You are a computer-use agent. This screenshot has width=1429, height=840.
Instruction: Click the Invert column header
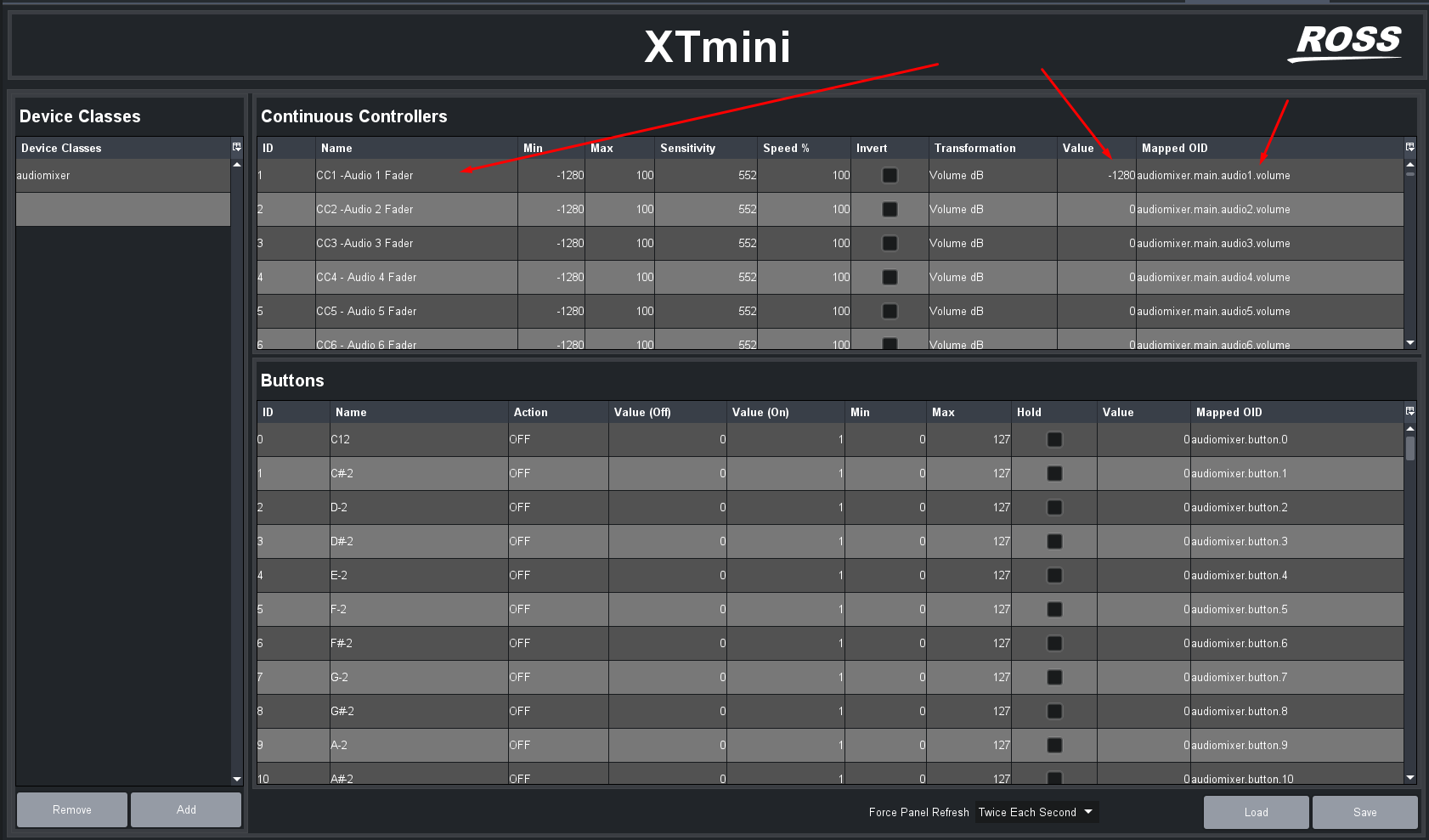pos(890,148)
